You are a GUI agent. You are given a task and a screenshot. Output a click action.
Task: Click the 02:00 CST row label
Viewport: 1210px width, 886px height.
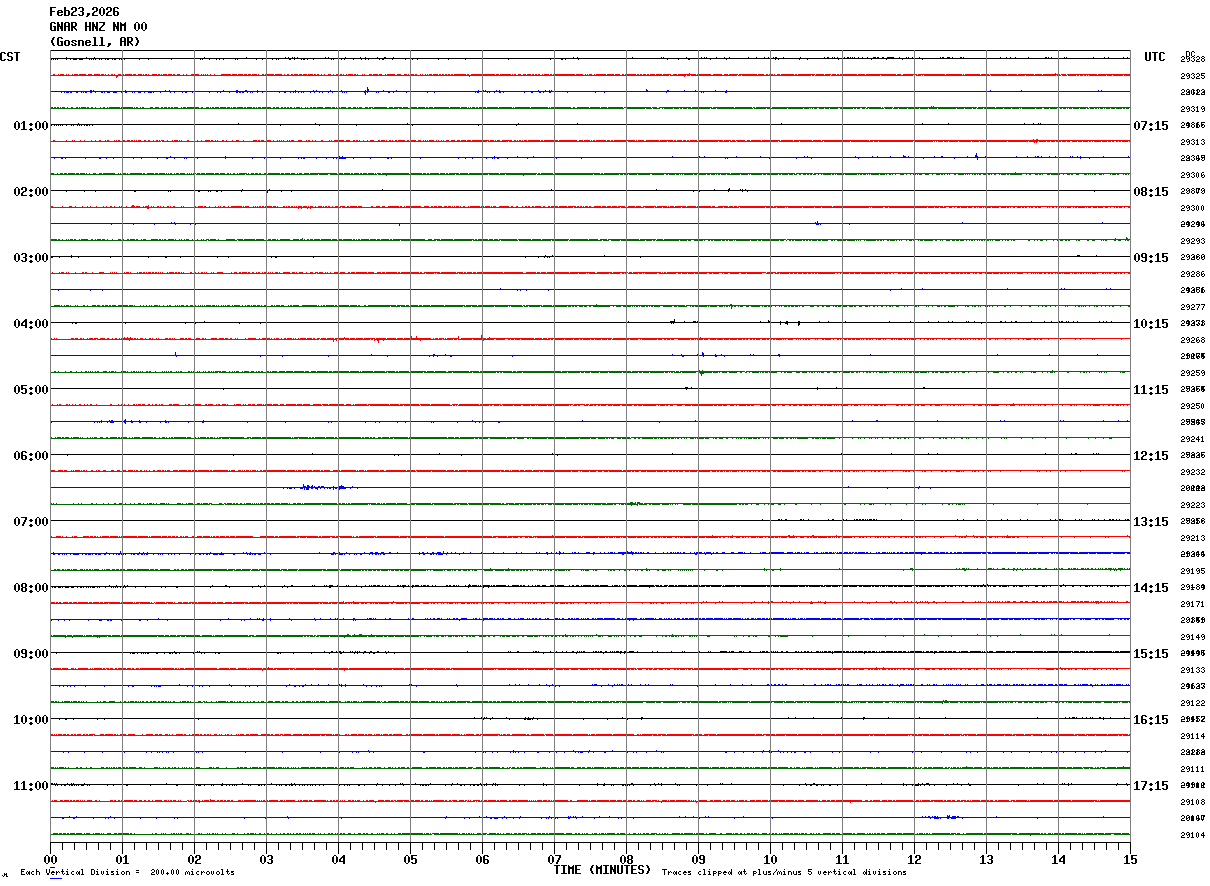click(x=31, y=191)
